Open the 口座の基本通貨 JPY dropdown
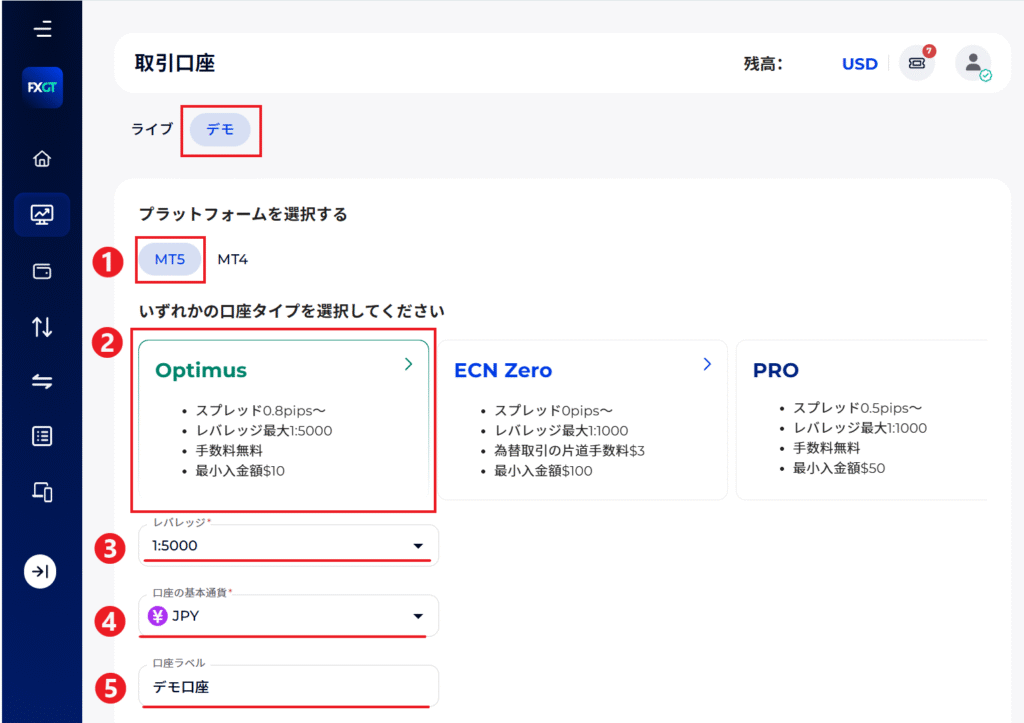Screen dimensions: 1024x723 288,616
